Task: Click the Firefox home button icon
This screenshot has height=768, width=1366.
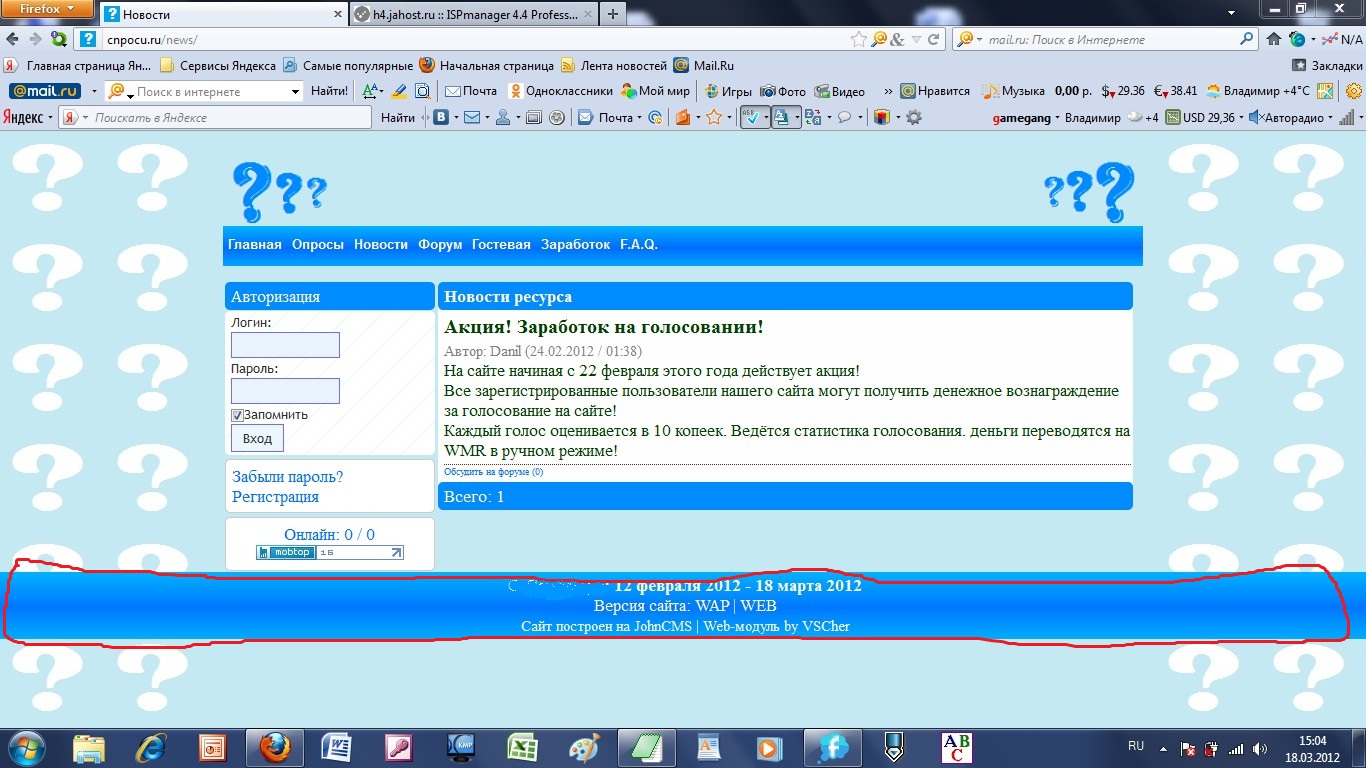Action: pos(1274,40)
